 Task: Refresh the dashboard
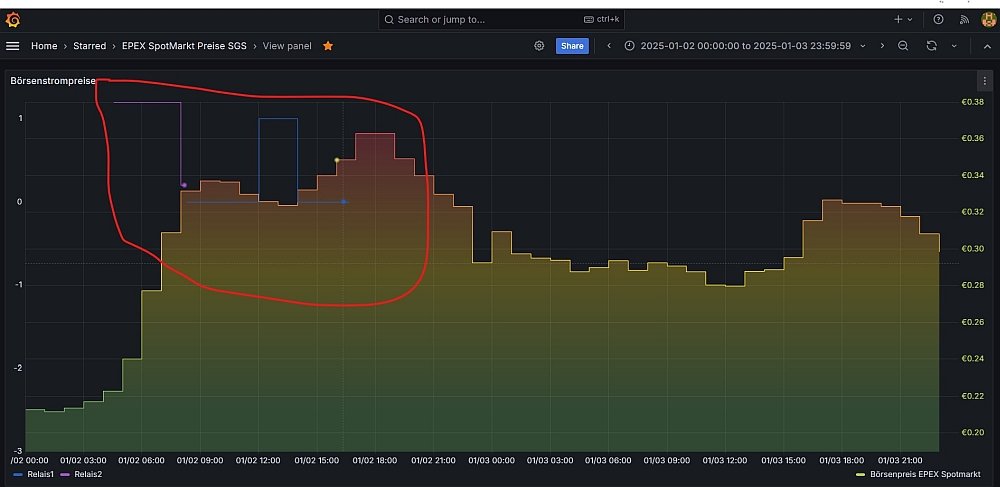click(932, 46)
